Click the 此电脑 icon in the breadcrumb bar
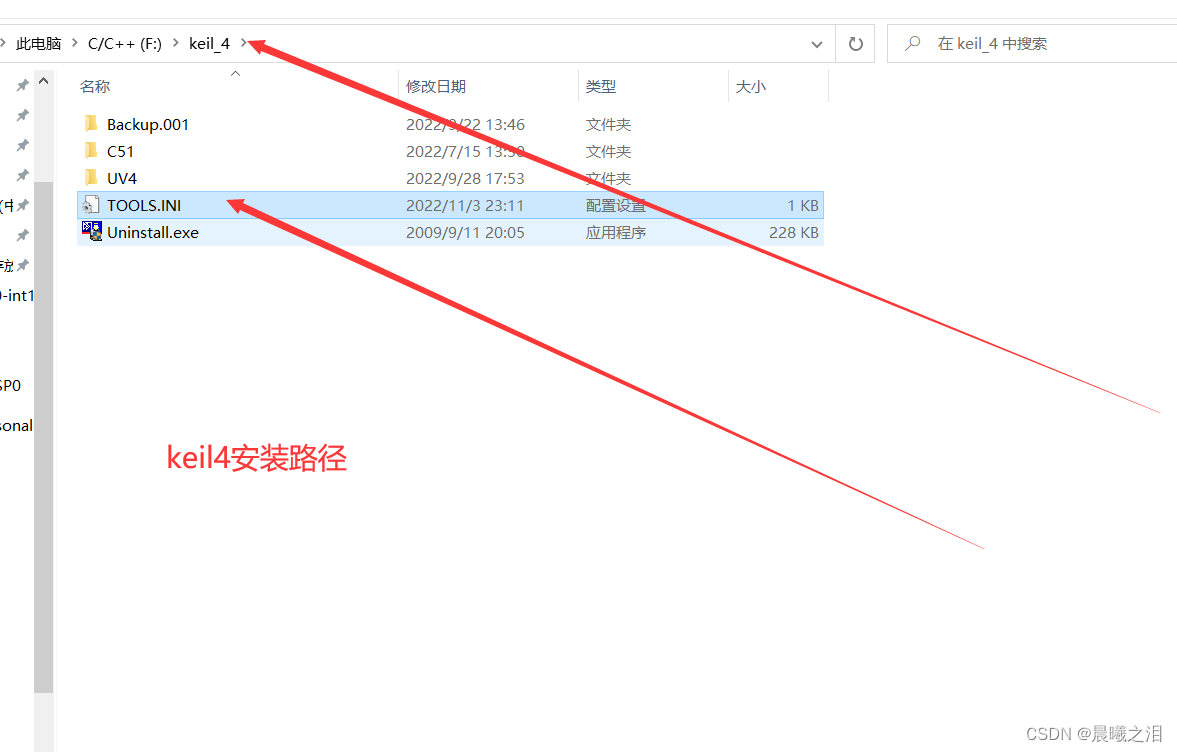 point(38,43)
